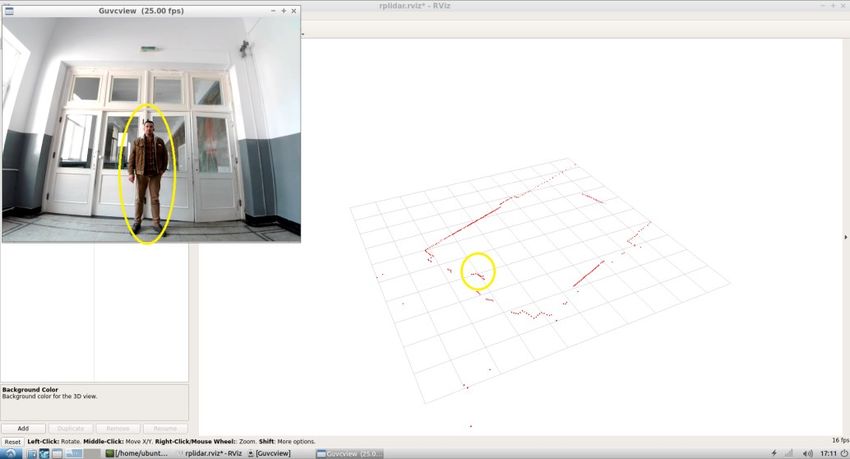Click the Remove display button
The image size is (850, 459).
[118, 429]
